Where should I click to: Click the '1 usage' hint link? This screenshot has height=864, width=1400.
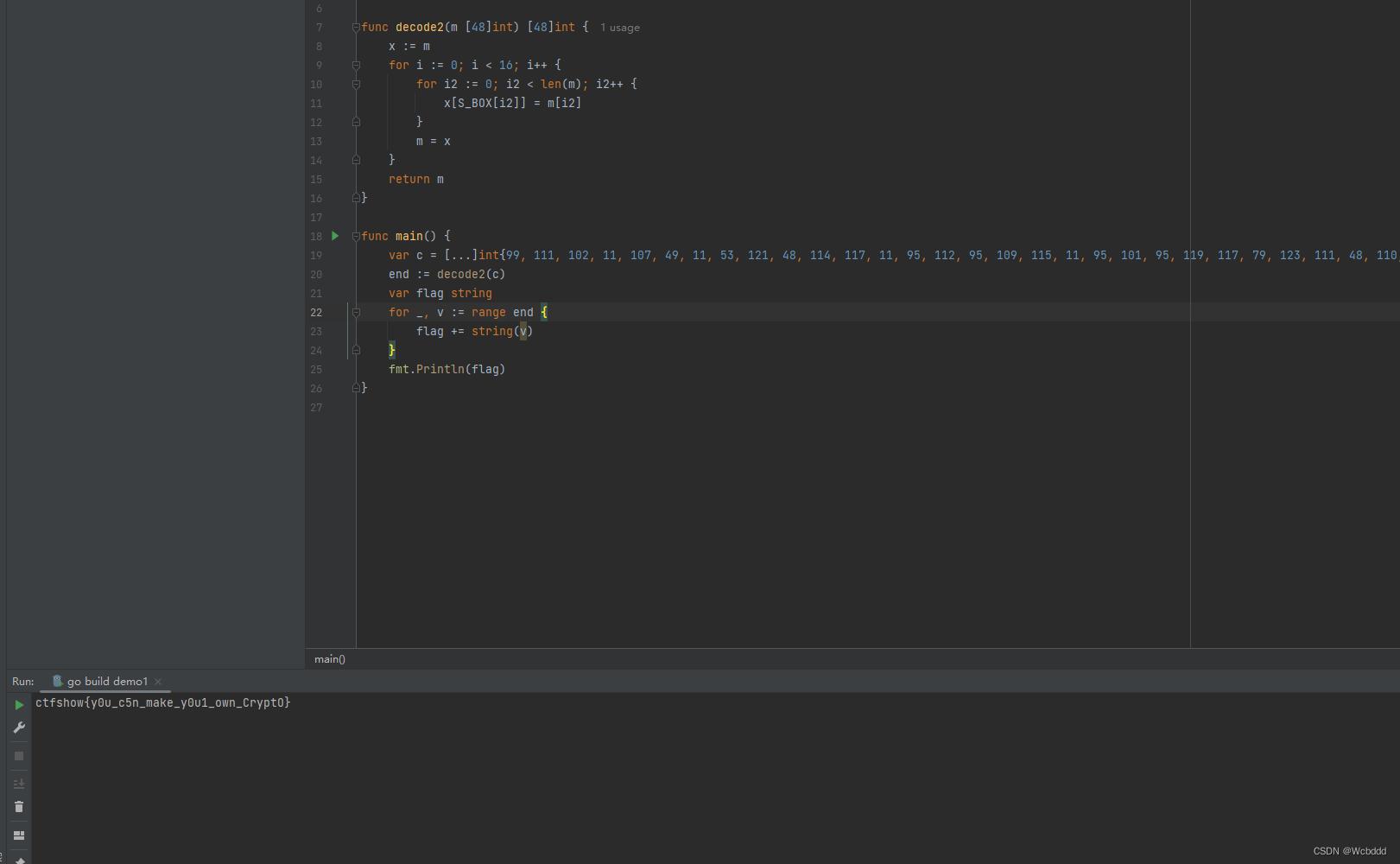tap(620, 28)
